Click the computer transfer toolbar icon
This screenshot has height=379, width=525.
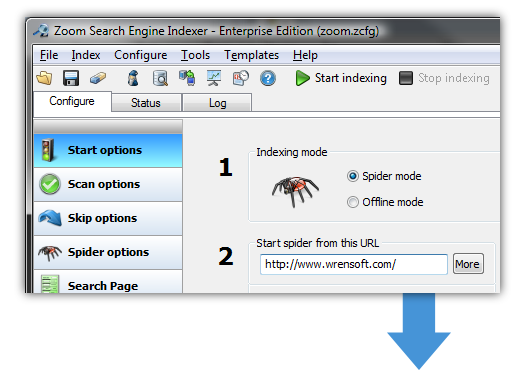tap(187, 78)
